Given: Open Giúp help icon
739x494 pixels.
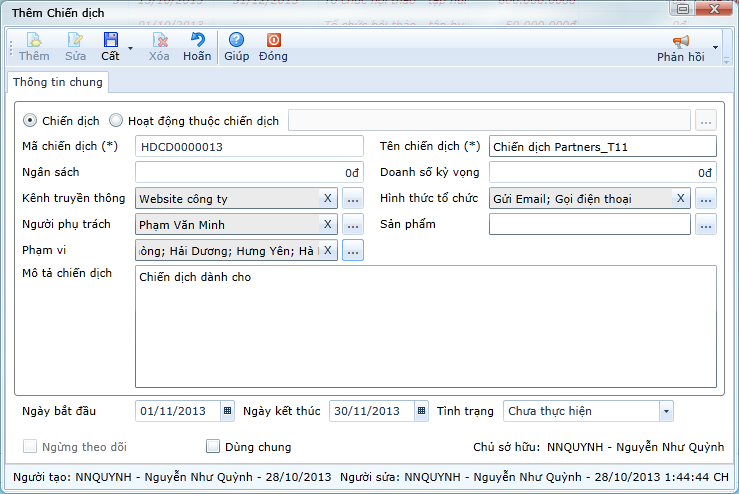Looking at the screenshot, I should [x=236, y=41].
